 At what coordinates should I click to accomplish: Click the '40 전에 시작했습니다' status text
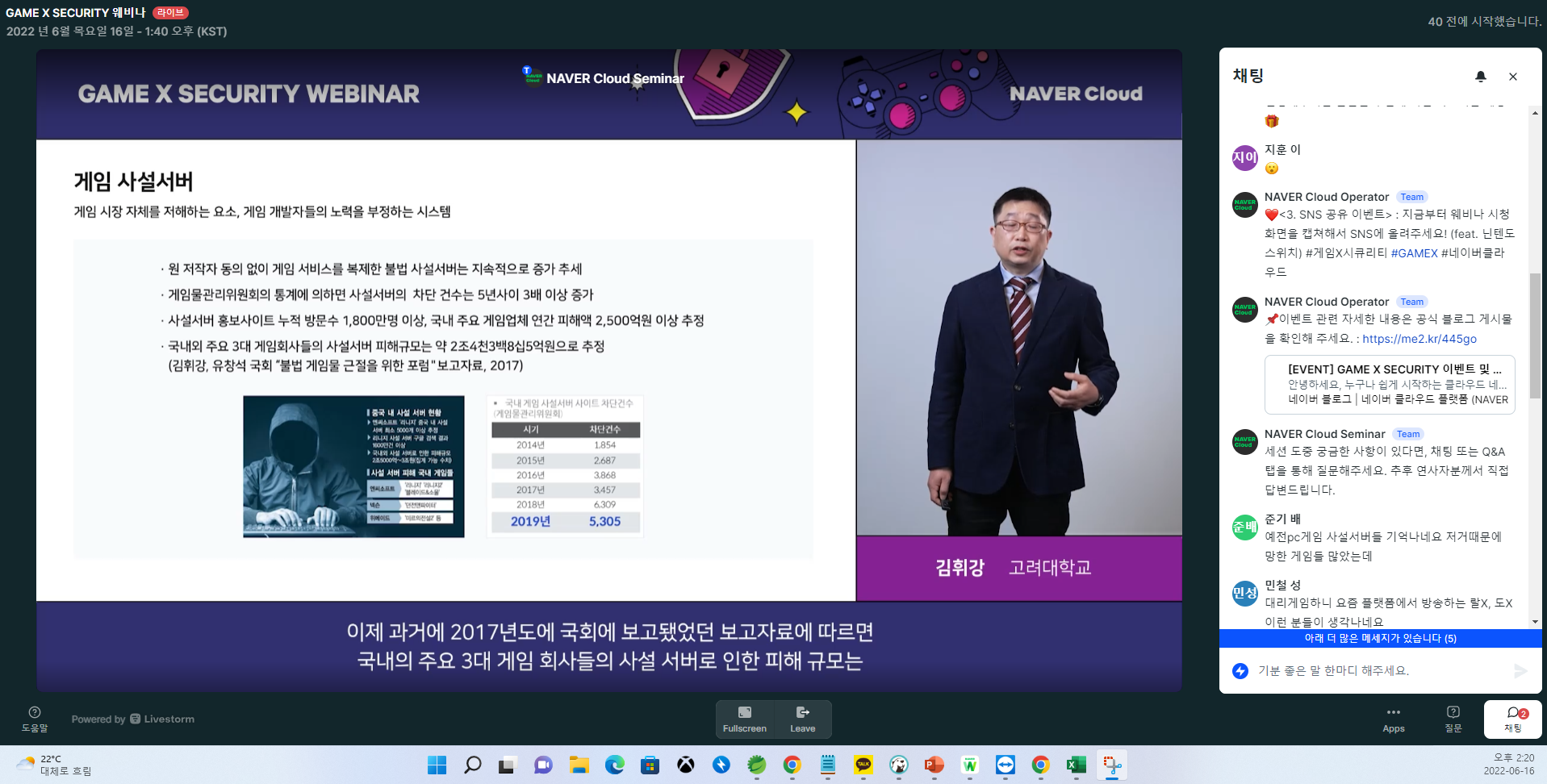tap(1484, 22)
